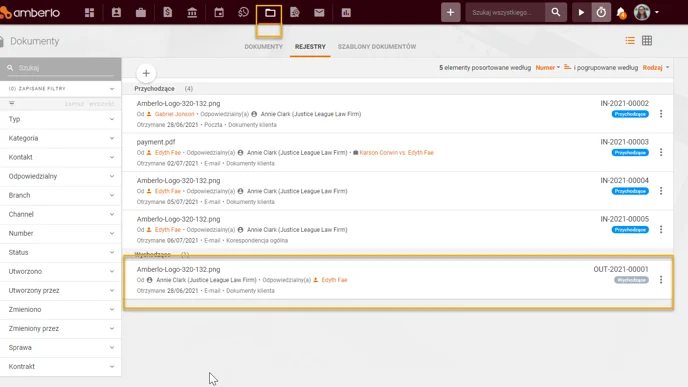Open the bills dollar-document icon in navigation
Screen dimensions: 688x387
pos(168,12)
